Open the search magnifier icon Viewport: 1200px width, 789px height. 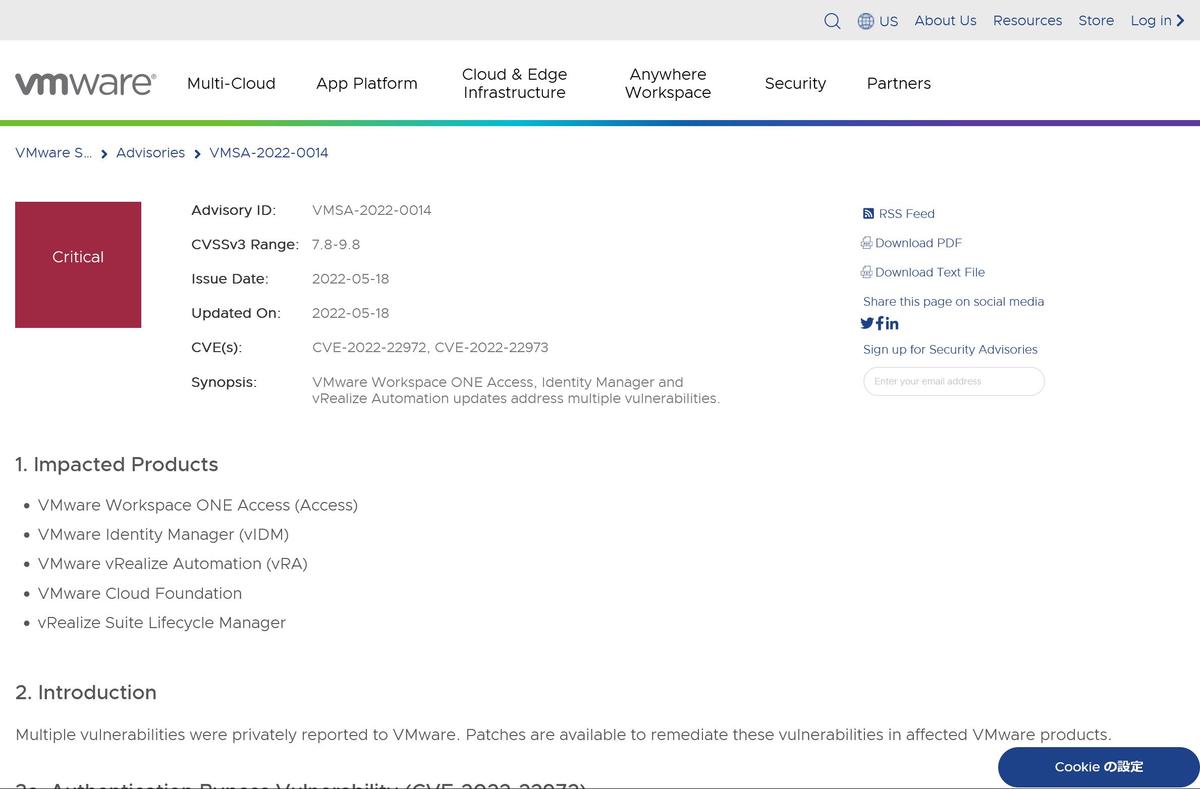832,21
